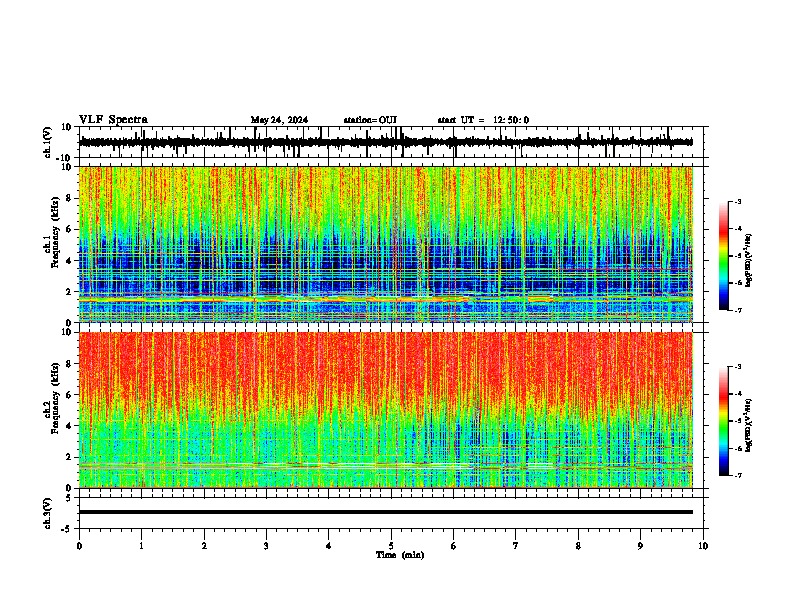Click time axis tick label "8"

point(578,546)
